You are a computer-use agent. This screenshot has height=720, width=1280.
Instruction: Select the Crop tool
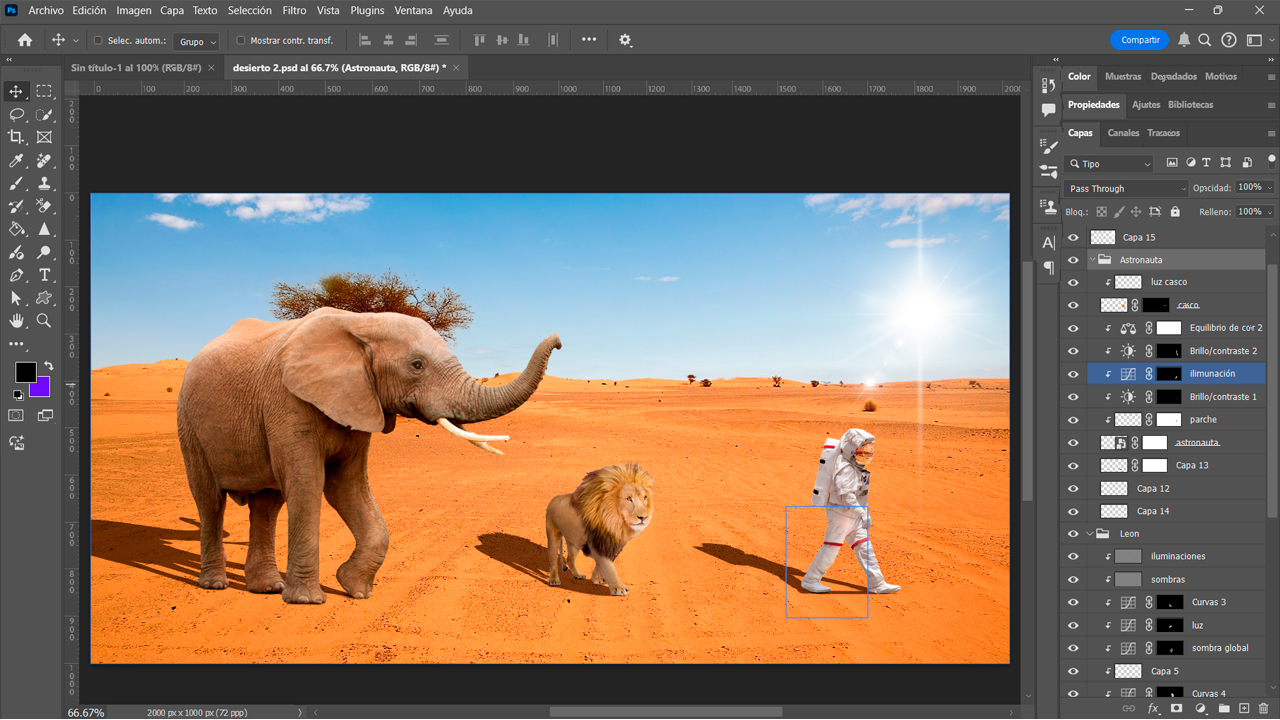(16, 138)
